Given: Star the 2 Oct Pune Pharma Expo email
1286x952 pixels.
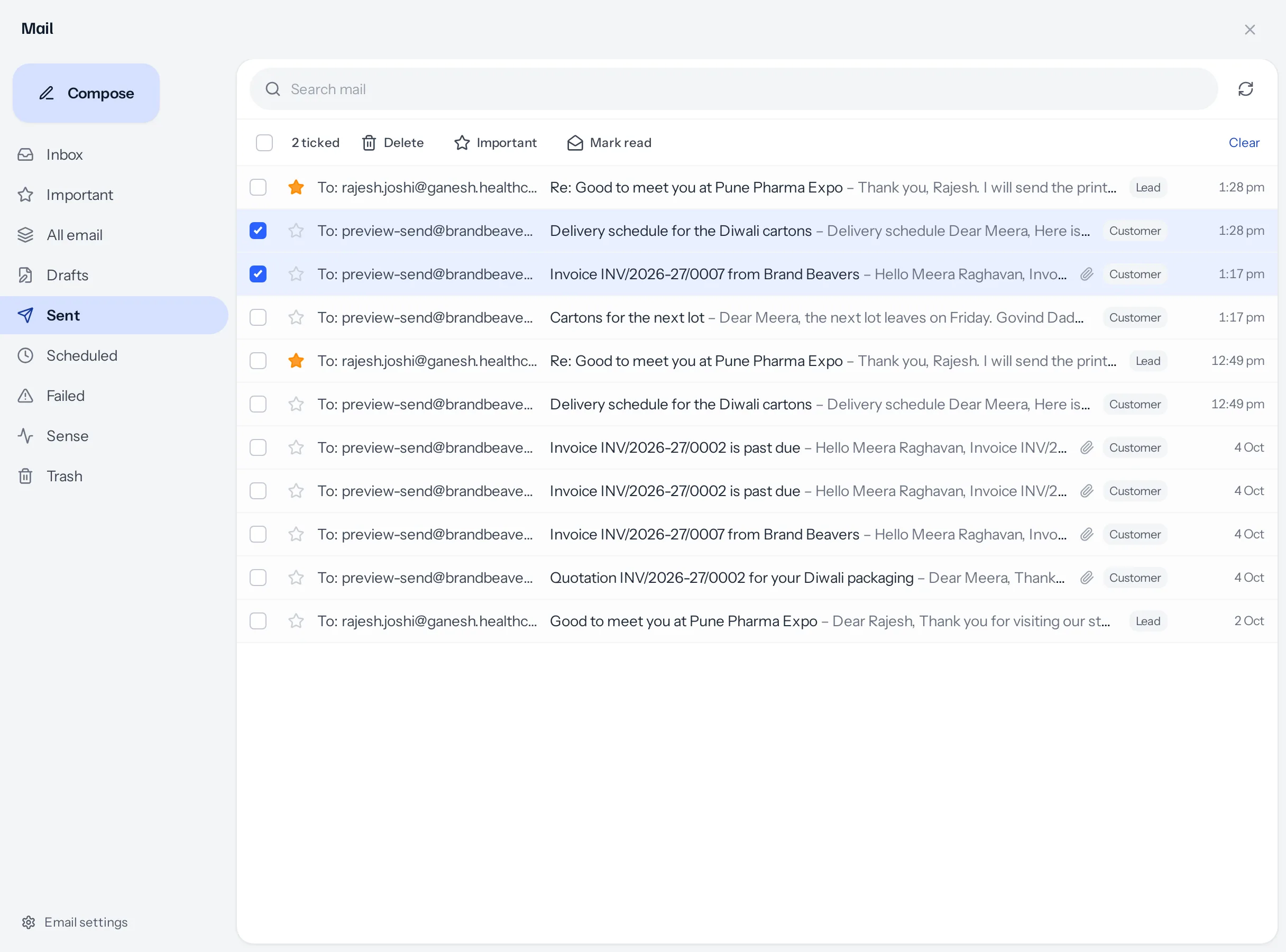Looking at the screenshot, I should click(x=296, y=621).
